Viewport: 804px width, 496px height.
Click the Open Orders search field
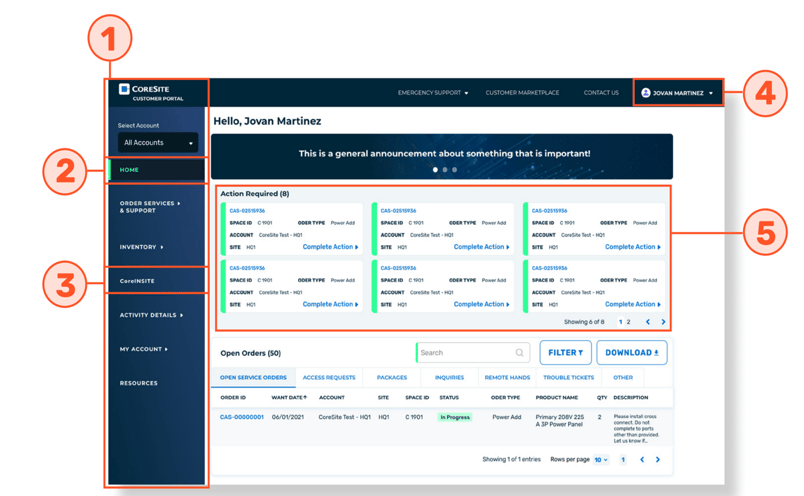[x=473, y=353]
